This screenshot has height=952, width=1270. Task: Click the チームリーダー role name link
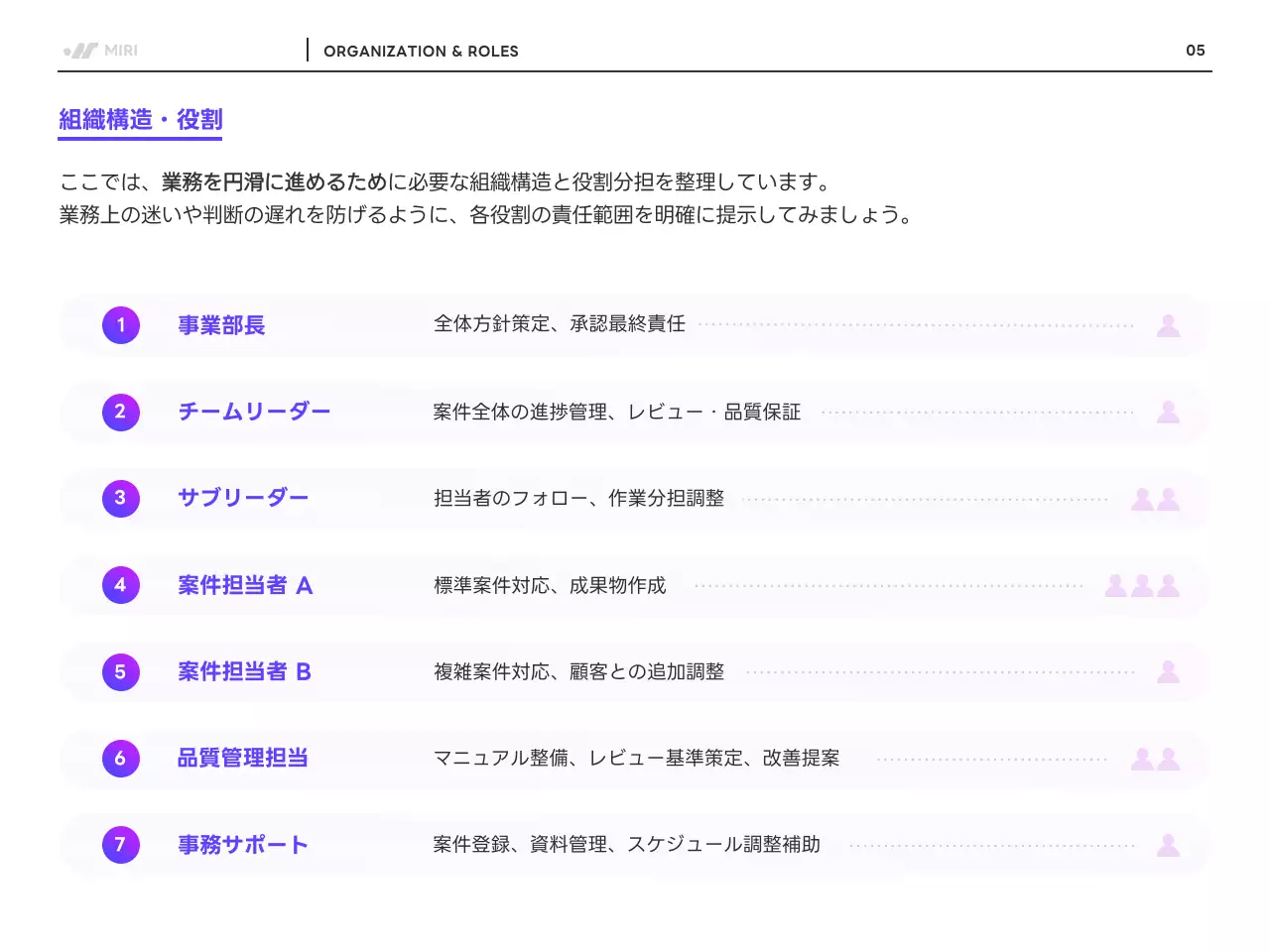tap(254, 413)
